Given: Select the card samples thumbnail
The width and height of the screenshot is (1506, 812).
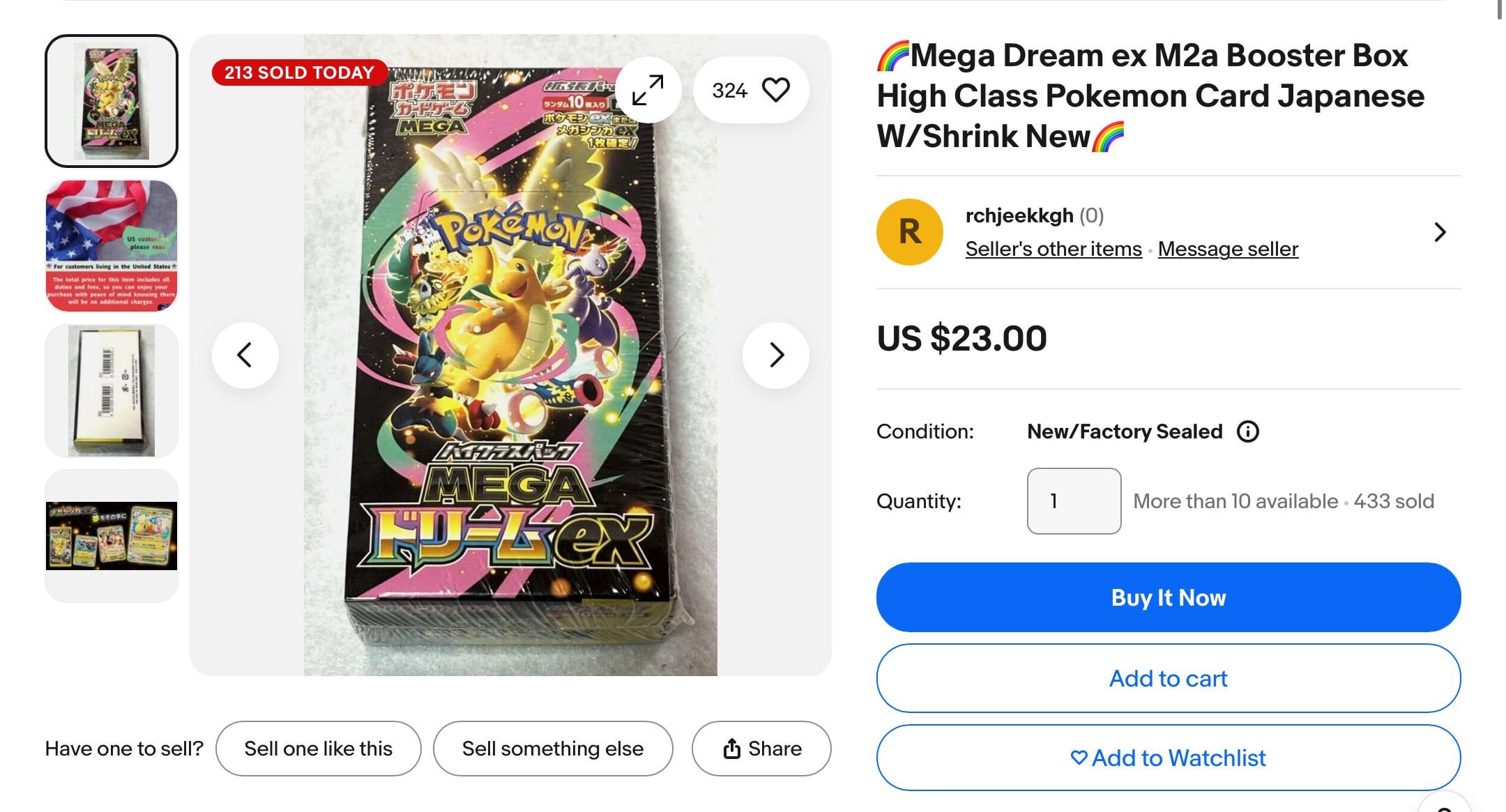Looking at the screenshot, I should pos(112,535).
